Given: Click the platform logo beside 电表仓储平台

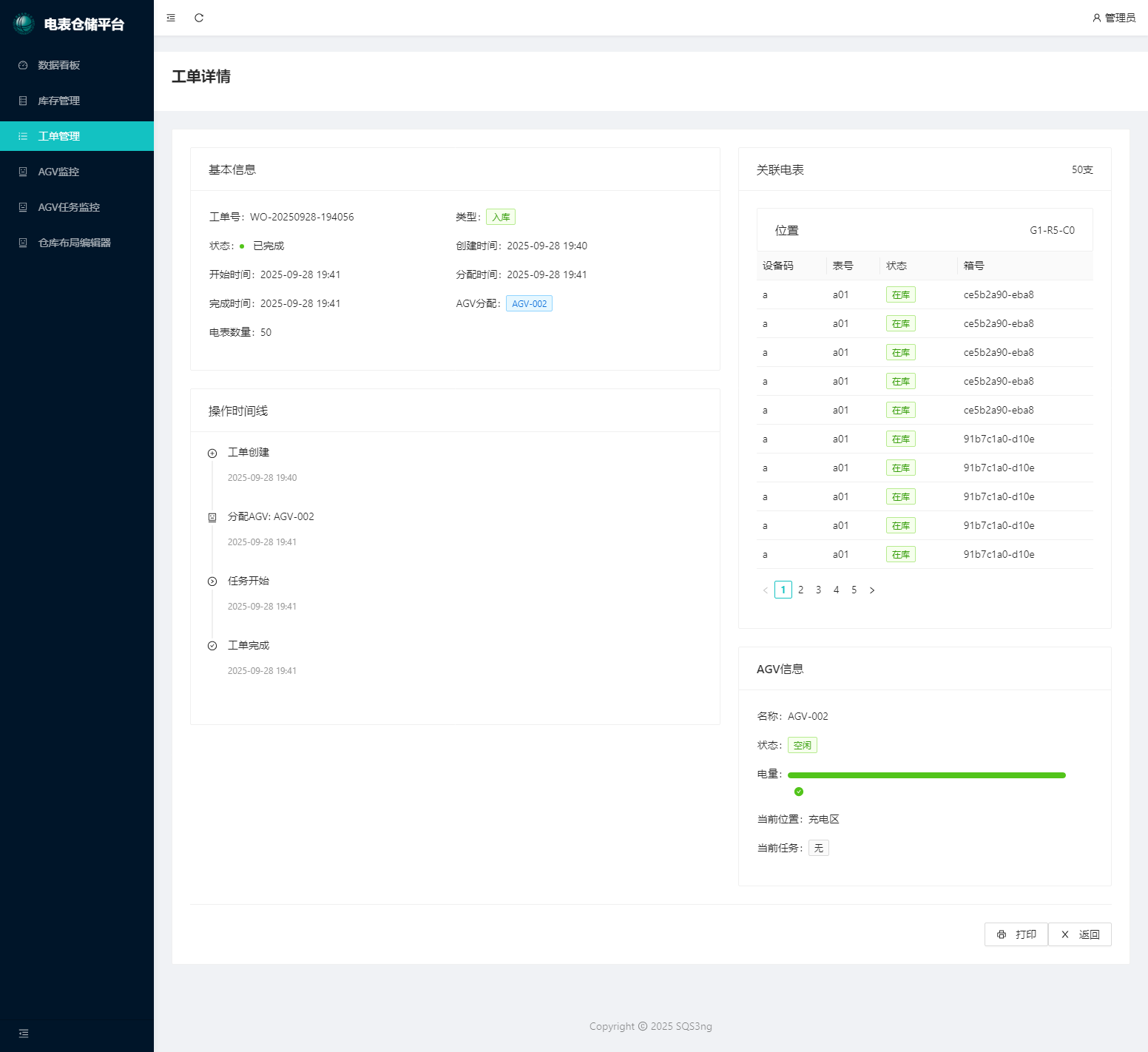Looking at the screenshot, I should 24,24.
